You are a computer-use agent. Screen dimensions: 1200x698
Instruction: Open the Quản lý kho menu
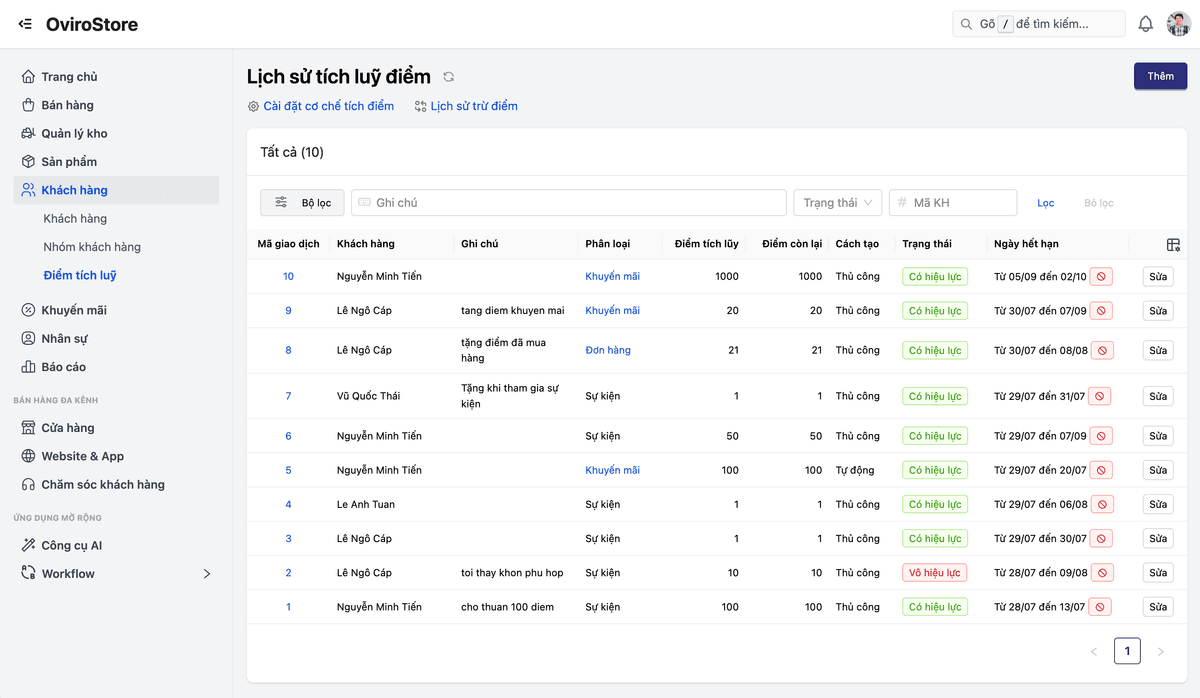(x=74, y=133)
